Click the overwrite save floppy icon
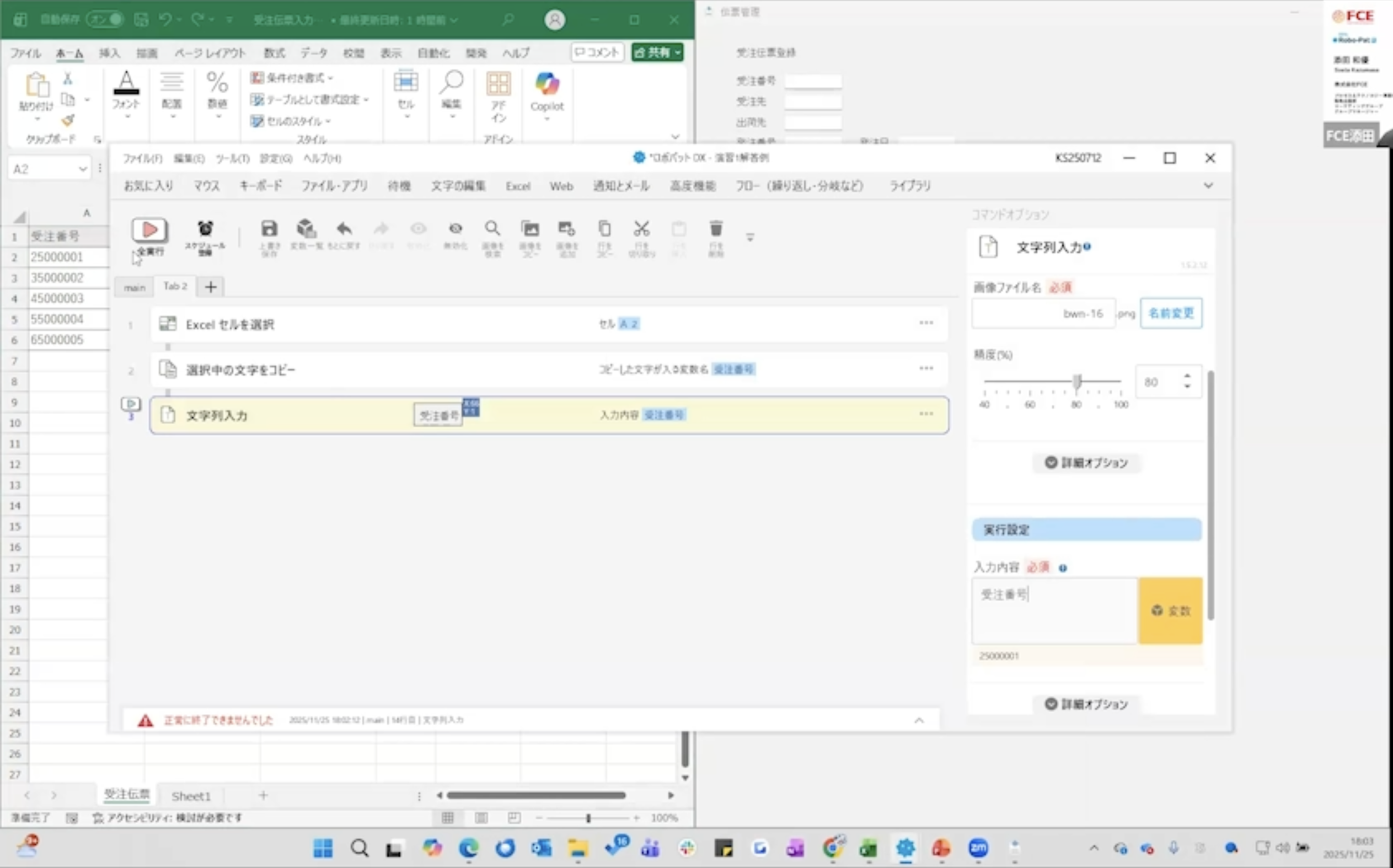Screen dimensions: 1393x868 point(269,229)
